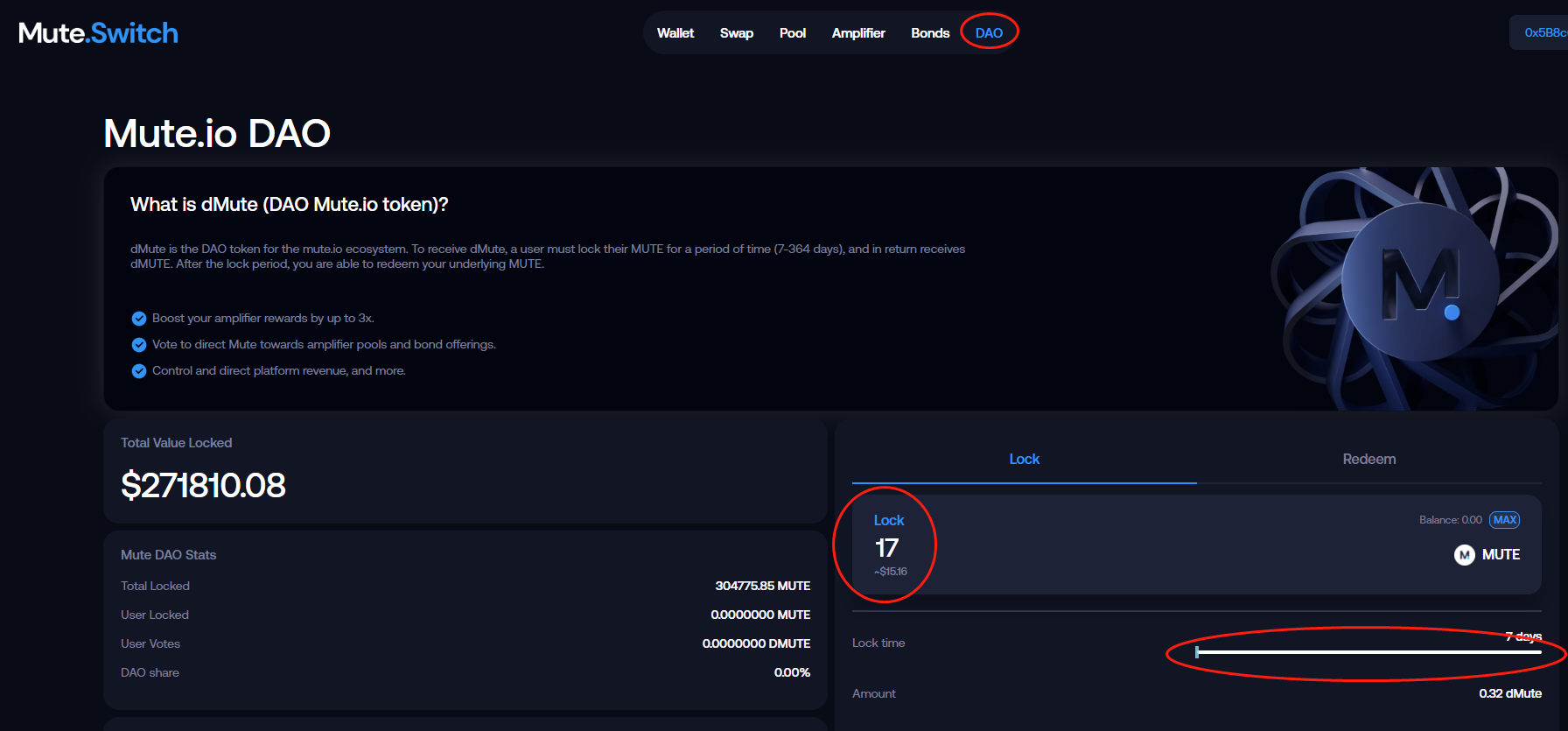Click the round MUTE token icon
The height and width of the screenshot is (731, 1568).
[x=1464, y=555]
